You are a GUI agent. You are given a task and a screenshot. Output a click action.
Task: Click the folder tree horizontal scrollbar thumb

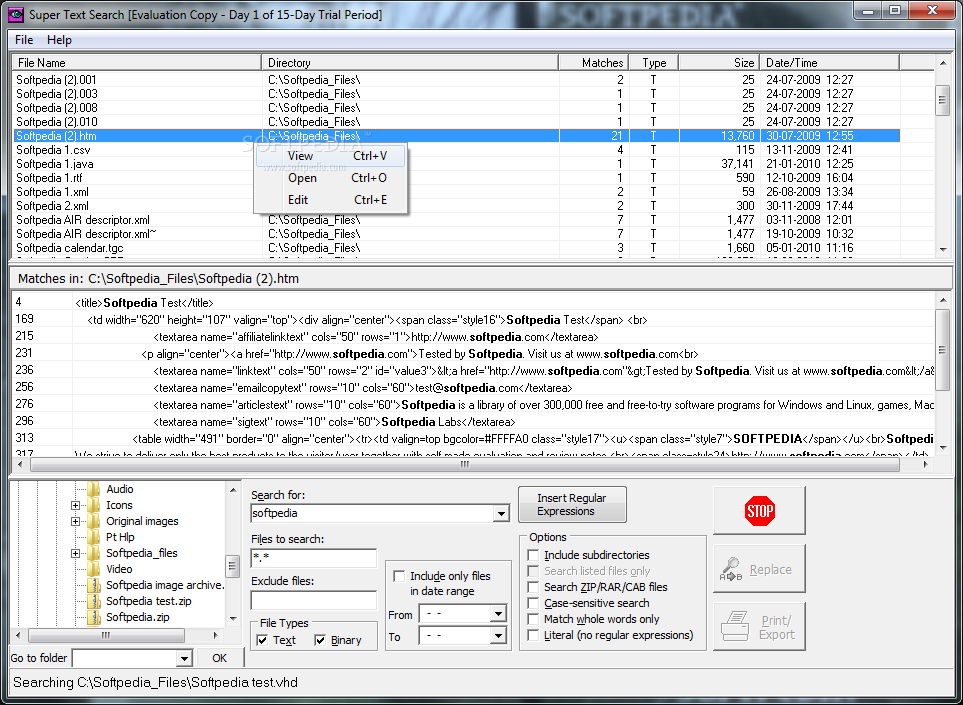106,636
